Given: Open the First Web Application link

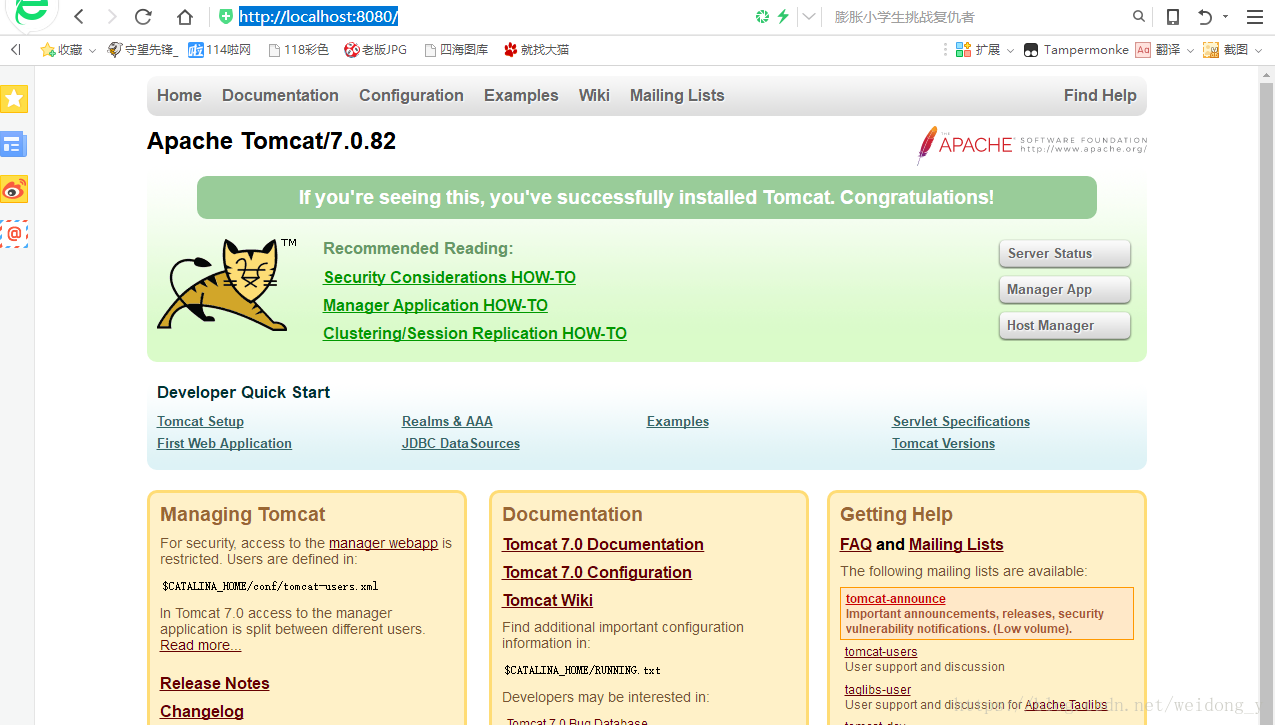Looking at the screenshot, I should (224, 443).
